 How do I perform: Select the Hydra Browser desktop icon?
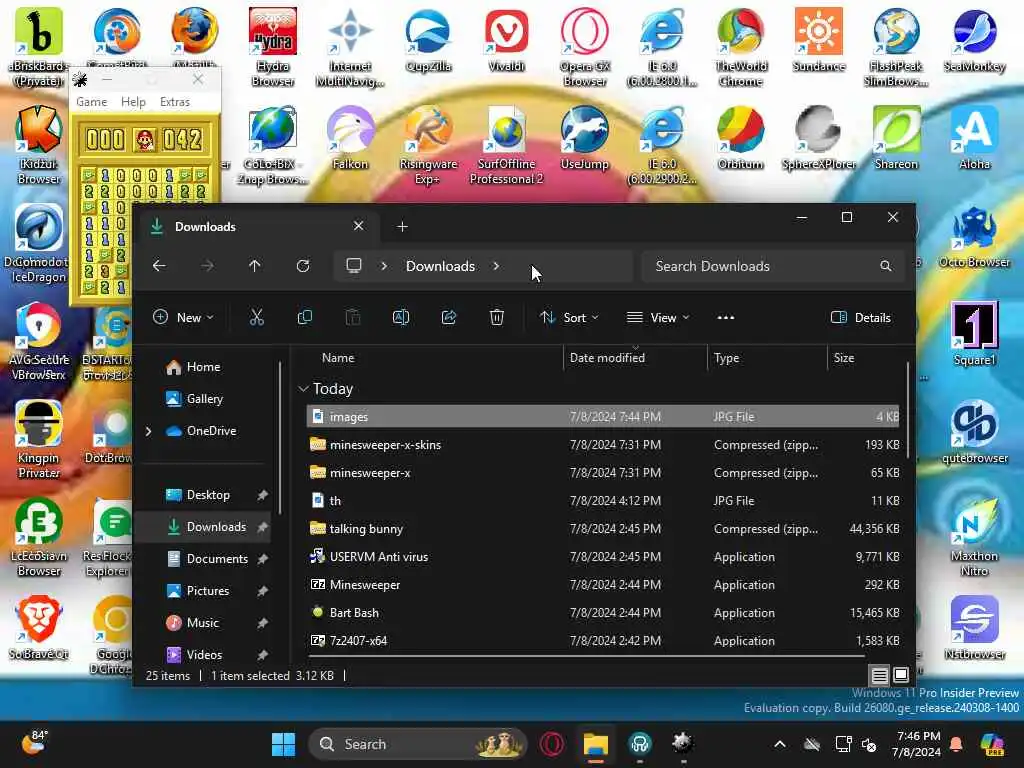click(x=272, y=47)
